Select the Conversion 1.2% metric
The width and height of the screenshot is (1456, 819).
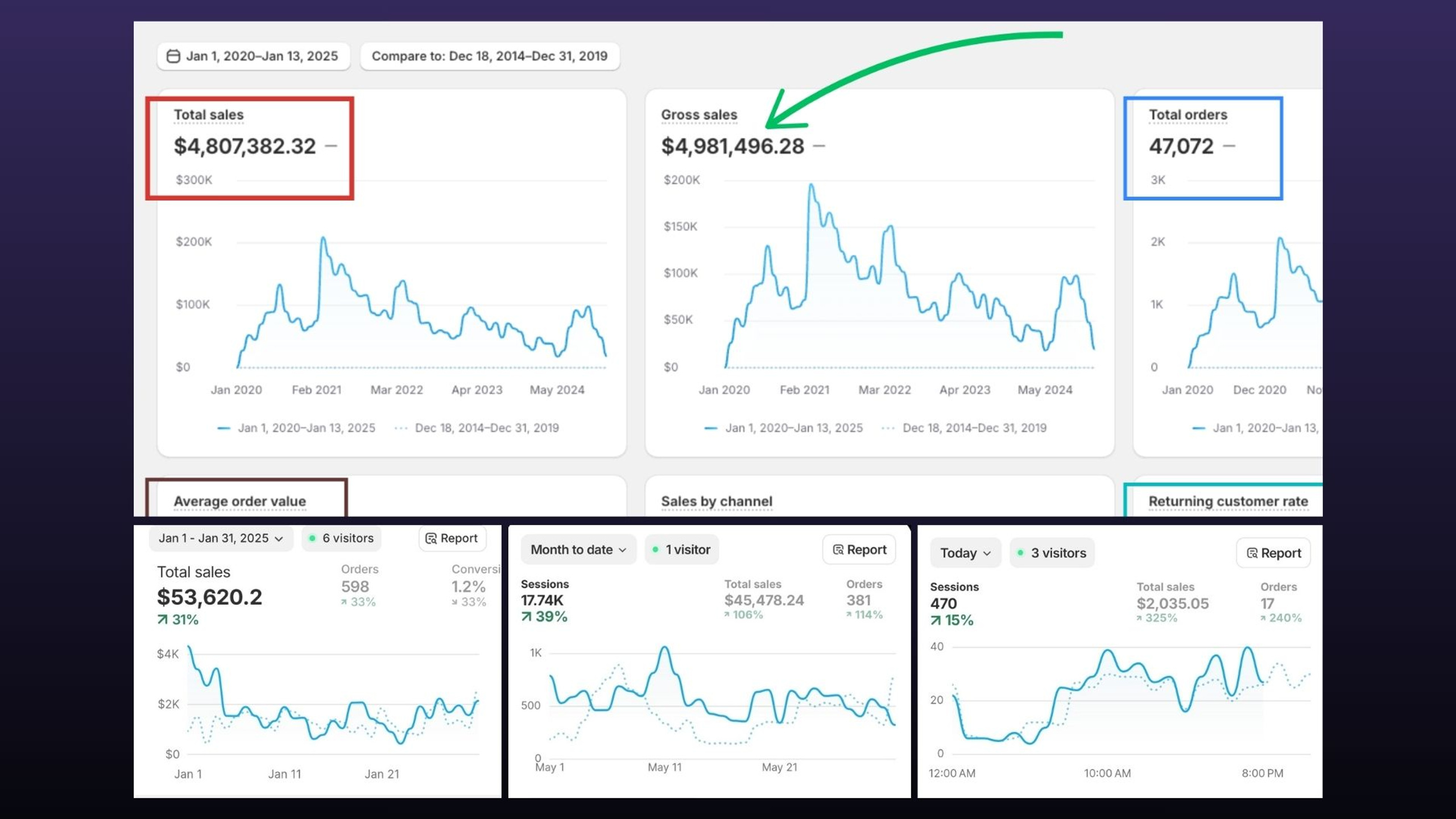(475, 585)
